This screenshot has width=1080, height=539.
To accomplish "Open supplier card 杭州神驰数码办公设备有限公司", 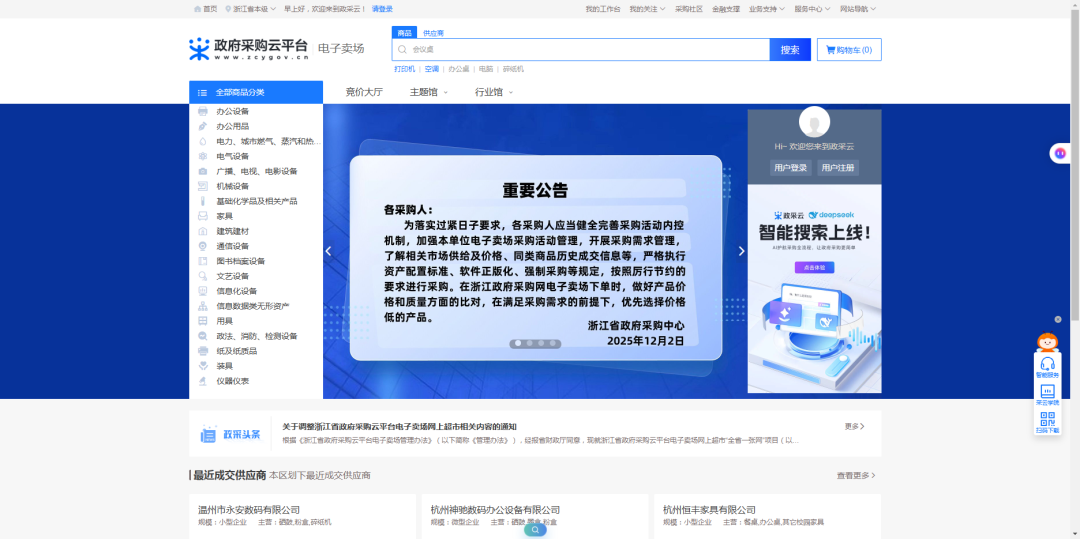I will (534, 516).
